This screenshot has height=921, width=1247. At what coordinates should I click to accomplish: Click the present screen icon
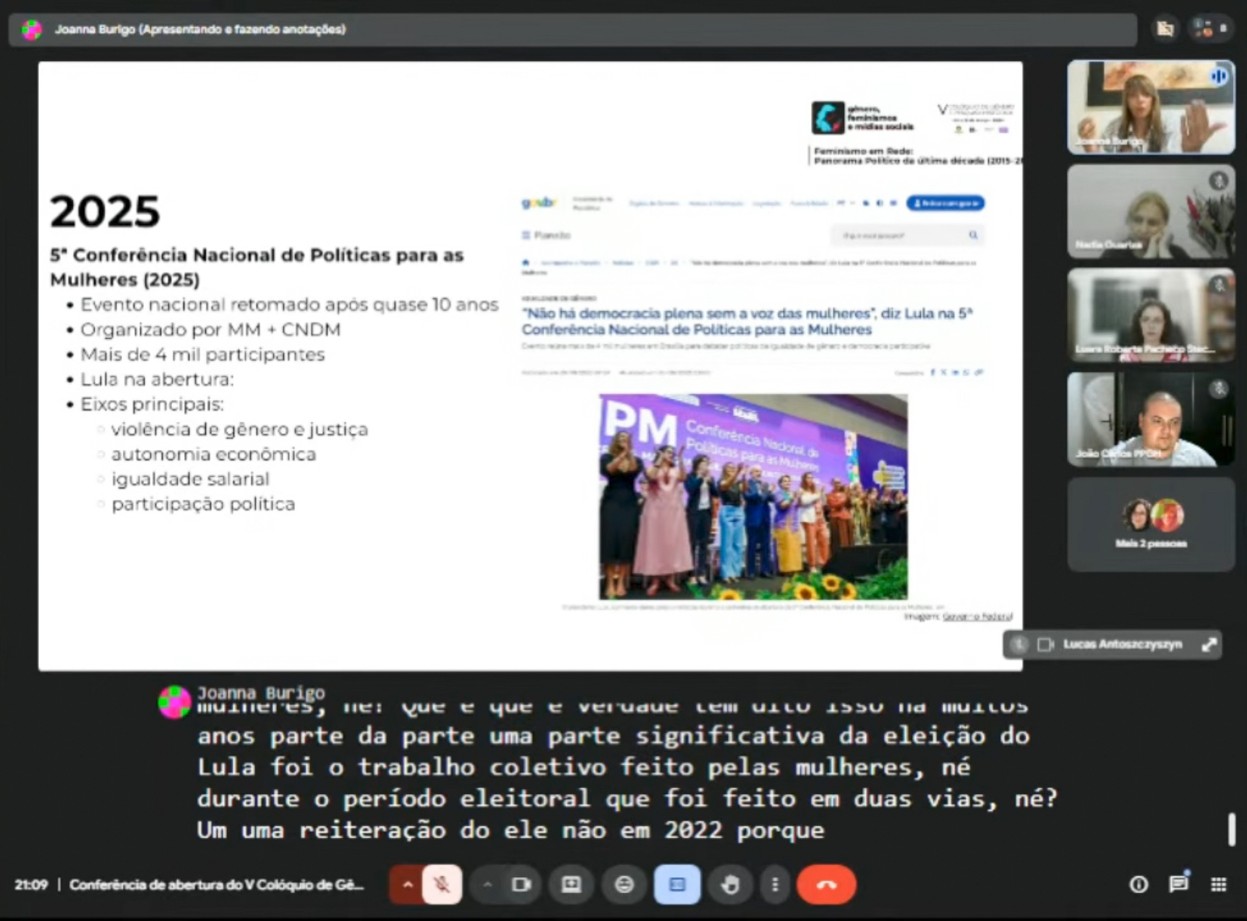[571, 885]
